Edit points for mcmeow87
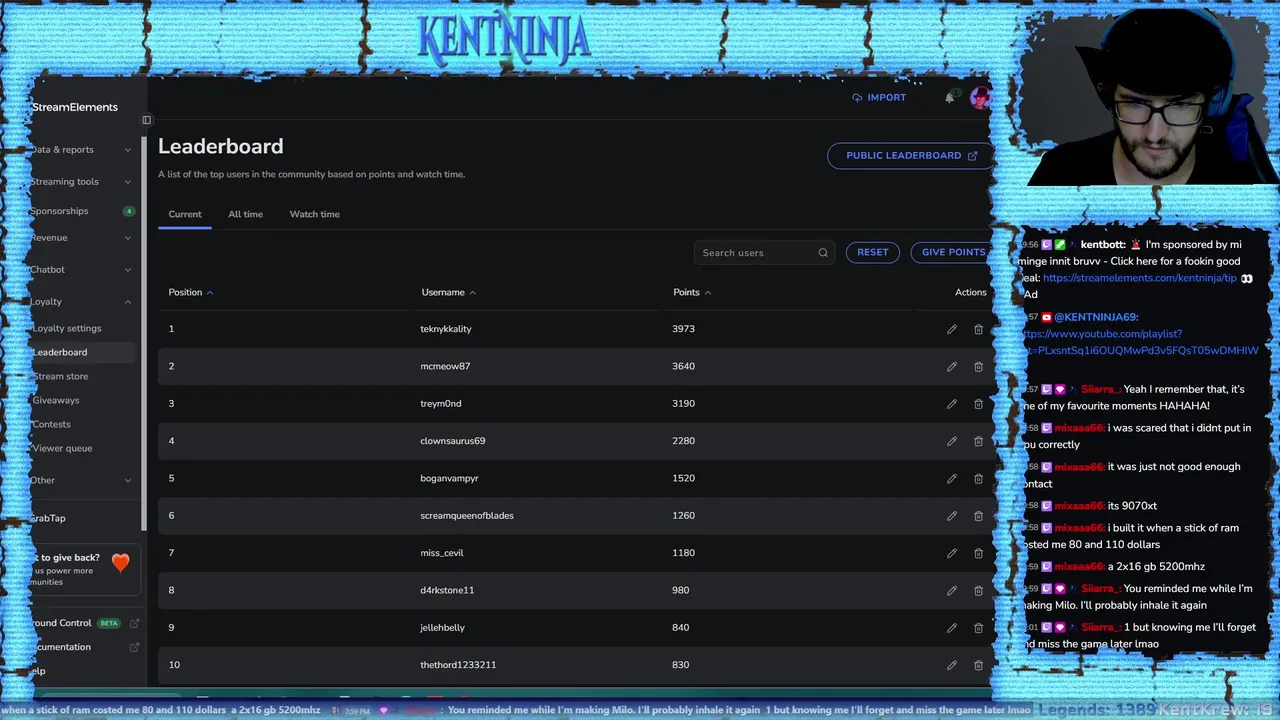 pyautogui.click(x=951, y=366)
